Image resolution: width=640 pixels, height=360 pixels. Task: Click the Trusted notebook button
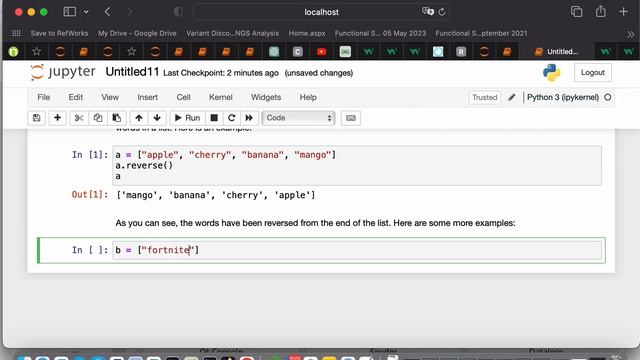(x=484, y=98)
